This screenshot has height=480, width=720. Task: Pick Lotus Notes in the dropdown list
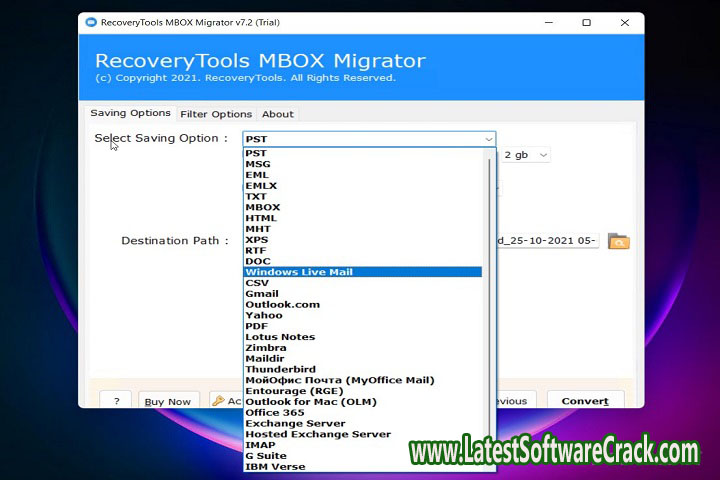[x=280, y=337]
